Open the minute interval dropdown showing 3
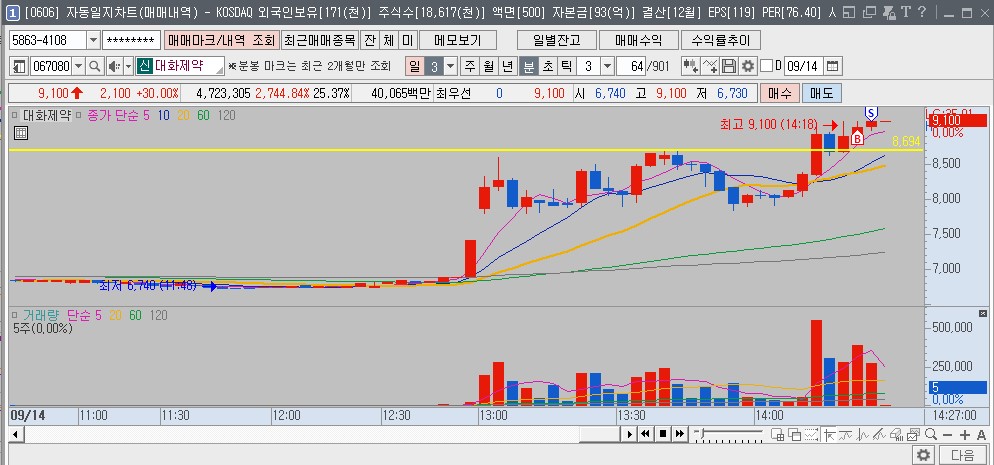Viewport: 994px width, 465px height. point(607,66)
